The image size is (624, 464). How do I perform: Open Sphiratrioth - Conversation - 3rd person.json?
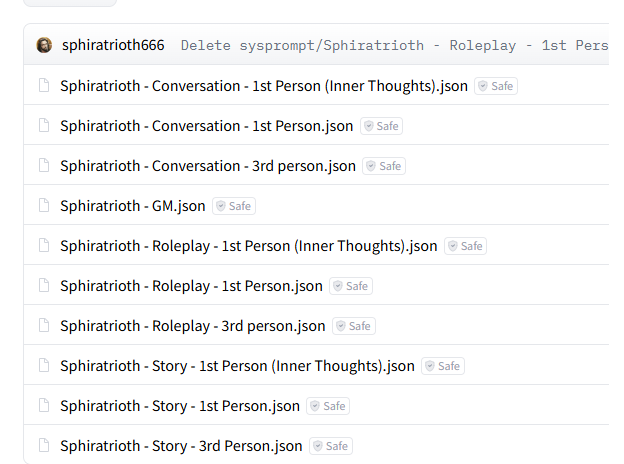pyautogui.click(x=208, y=166)
